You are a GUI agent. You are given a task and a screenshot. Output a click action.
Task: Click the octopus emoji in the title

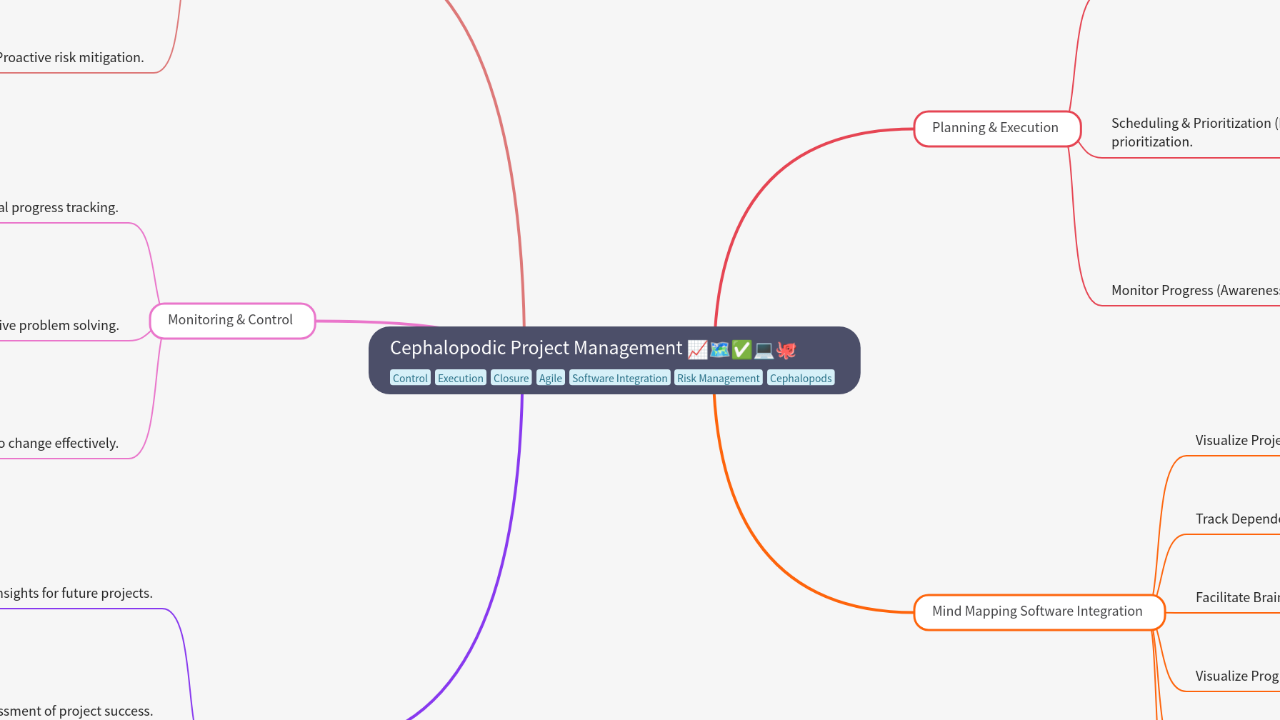(x=786, y=349)
